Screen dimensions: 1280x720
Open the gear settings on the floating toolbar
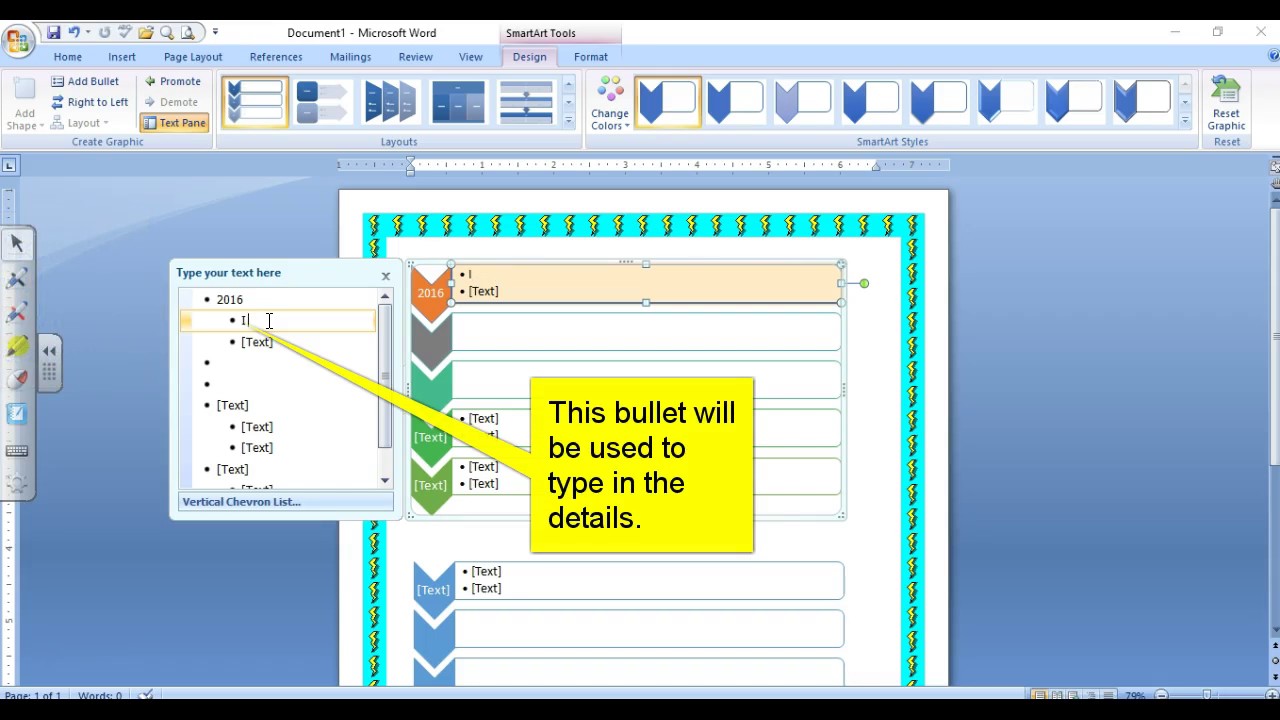tap(17, 483)
